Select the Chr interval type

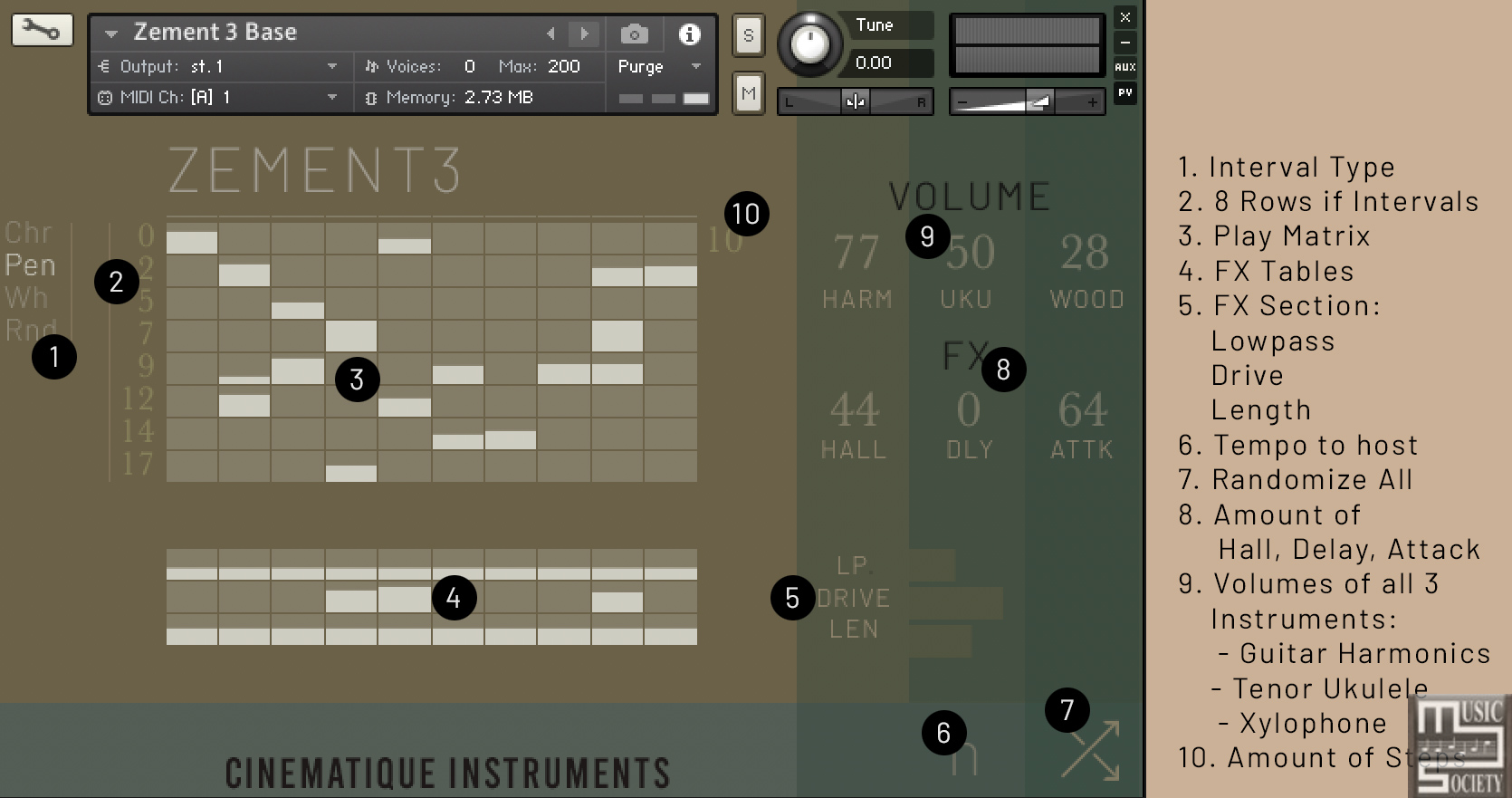click(28, 233)
